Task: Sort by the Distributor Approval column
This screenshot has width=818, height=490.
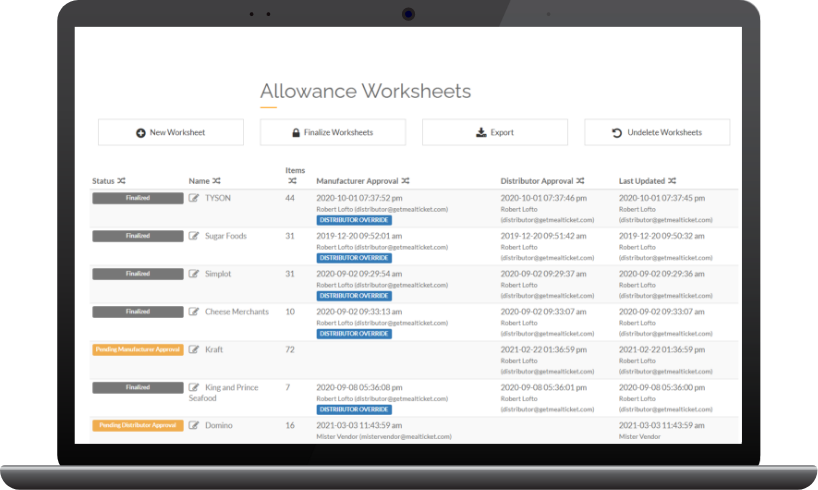Action: 580,181
